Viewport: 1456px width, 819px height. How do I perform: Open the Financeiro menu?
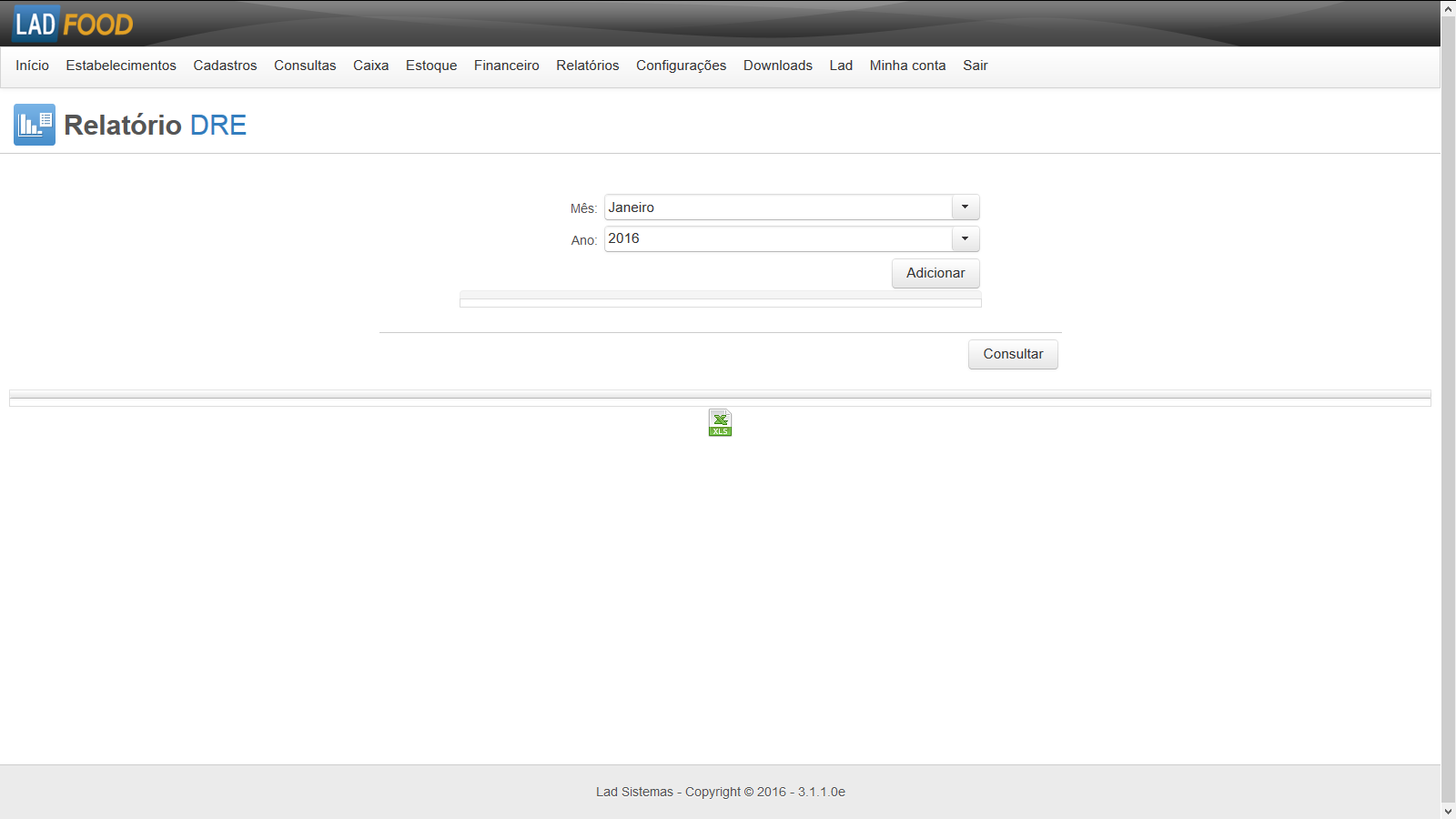pos(507,66)
